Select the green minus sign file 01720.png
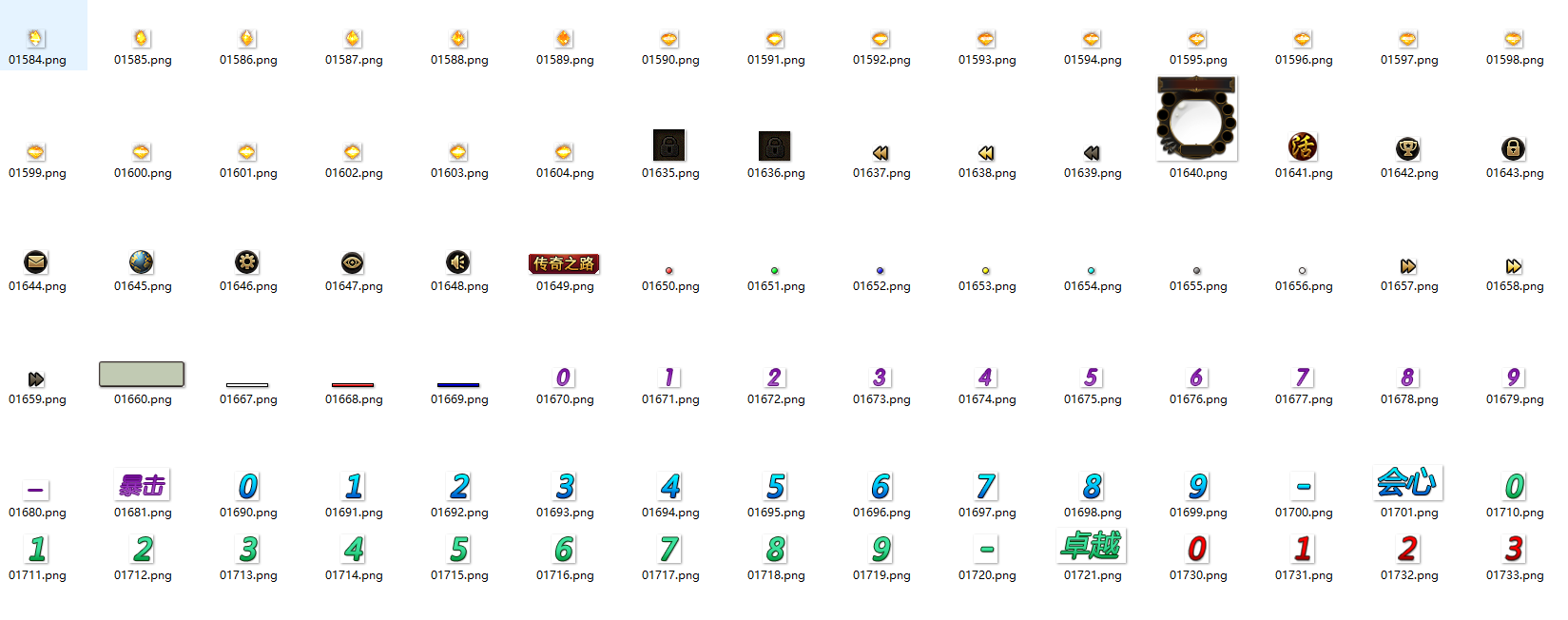Viewport: 1568px width, 620px height. click(x=986, y=549)
